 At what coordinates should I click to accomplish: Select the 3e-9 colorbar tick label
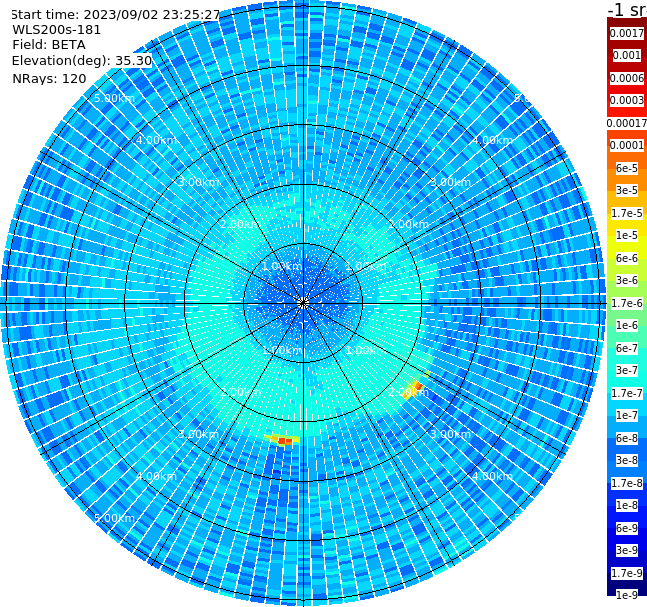click(626, 550)
